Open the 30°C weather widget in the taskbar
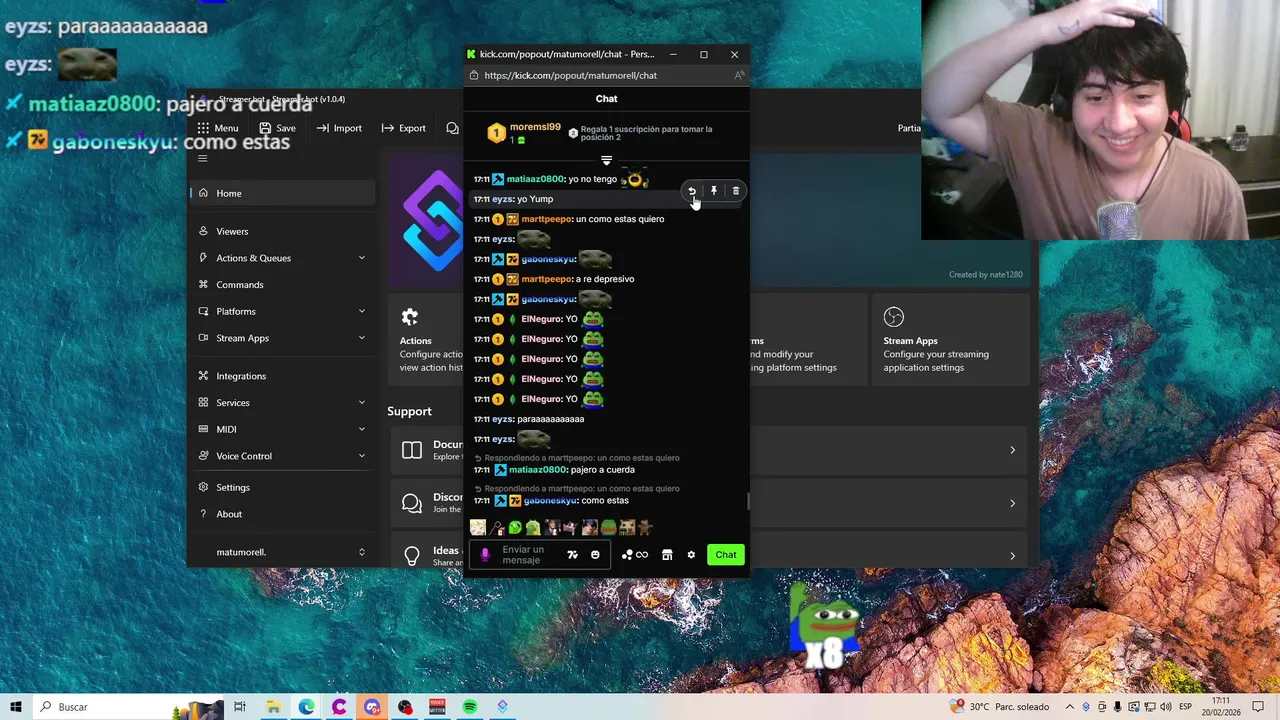 pos(999,707)
